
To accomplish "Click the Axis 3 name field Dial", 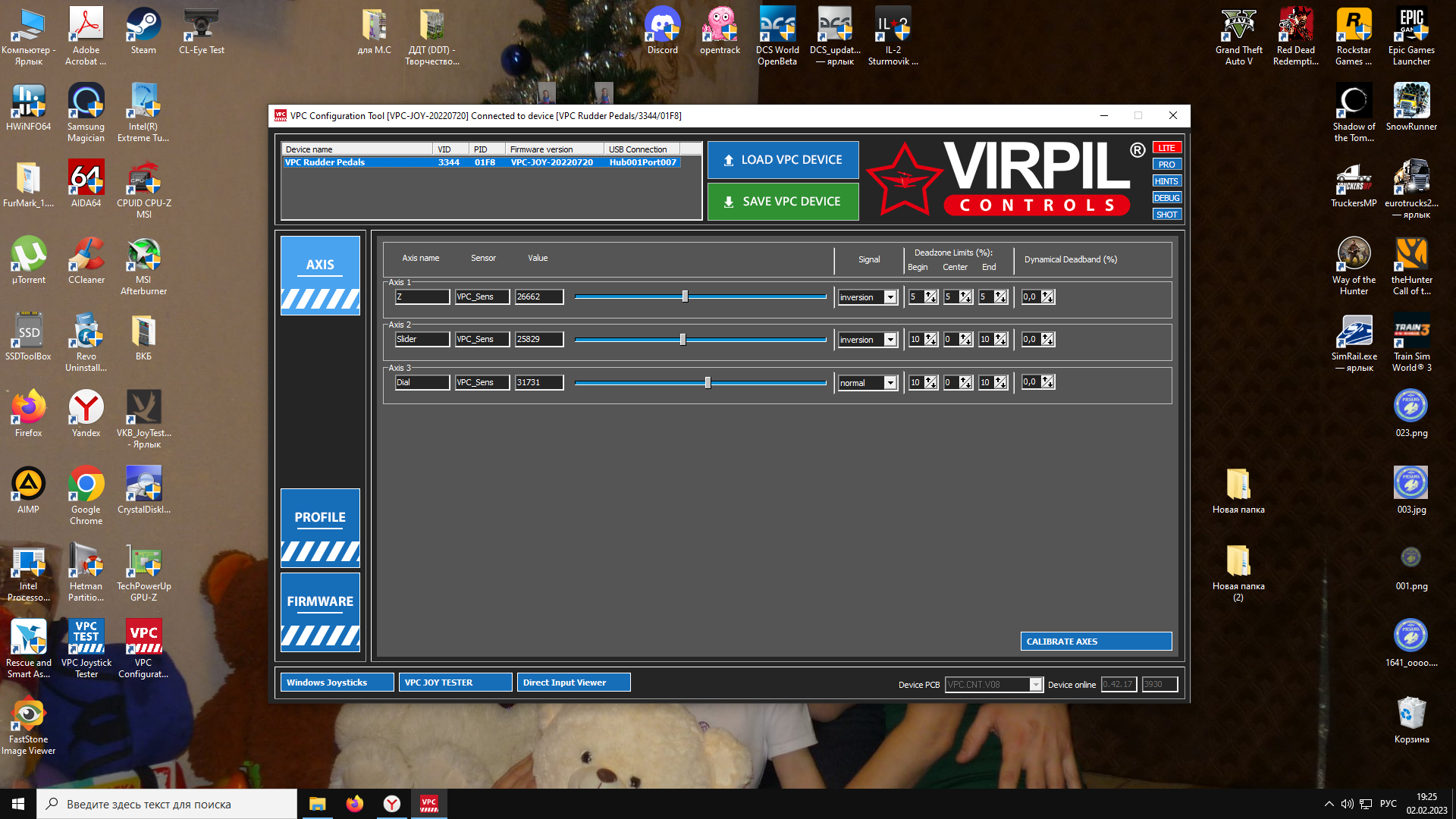I will point(422,383).
